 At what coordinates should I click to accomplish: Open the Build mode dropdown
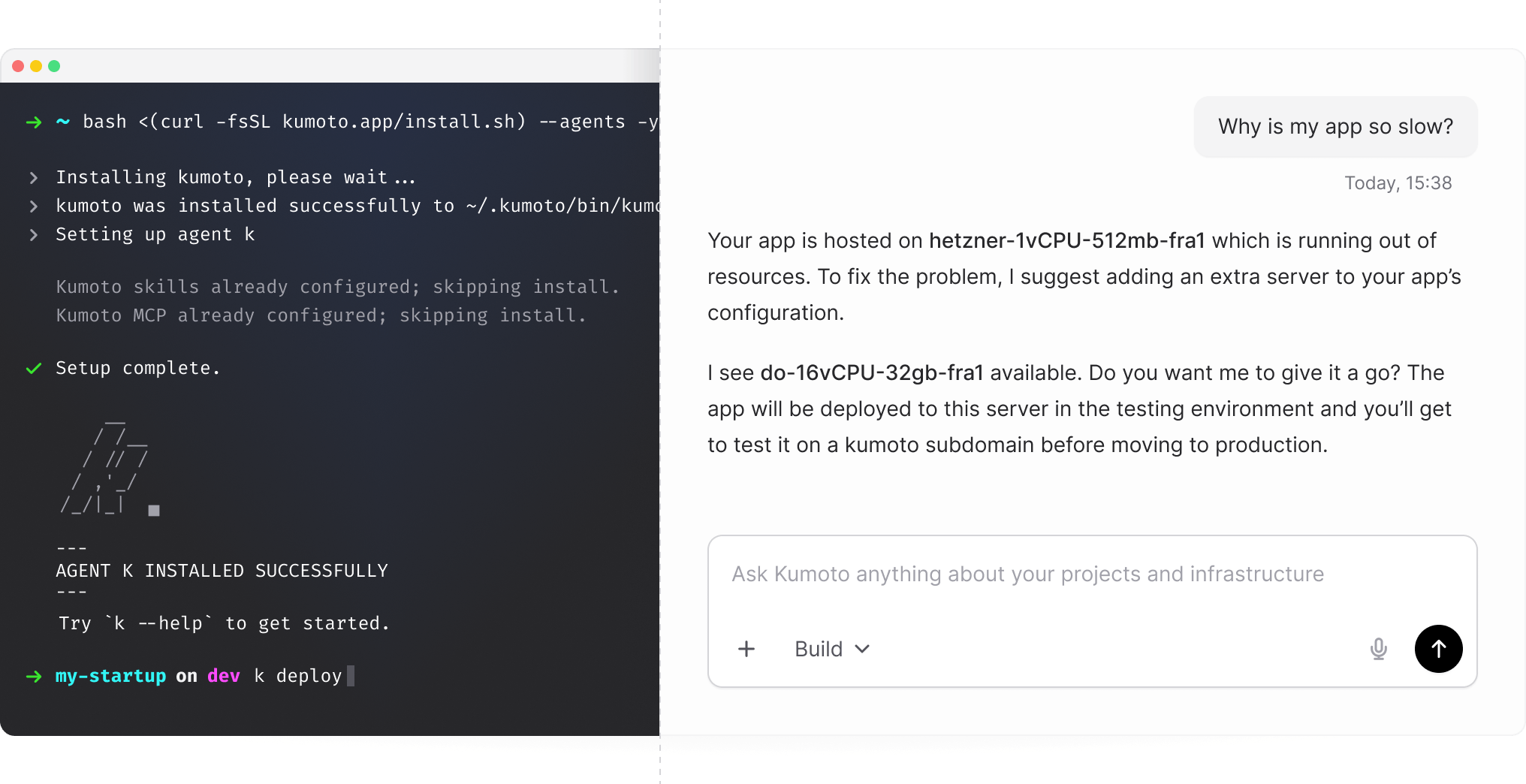pos(832,649)
